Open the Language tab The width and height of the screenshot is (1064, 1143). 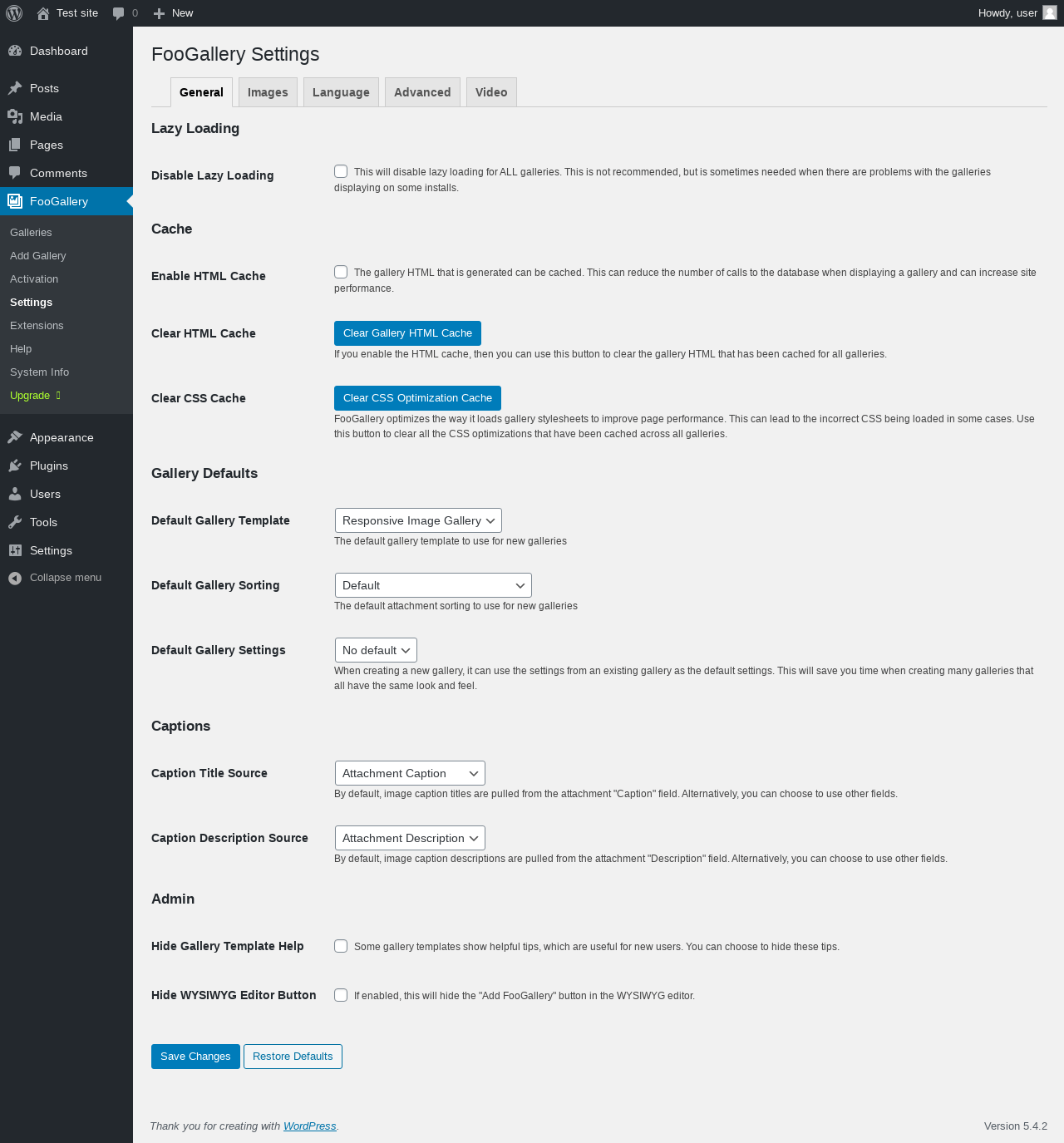point(341,92)
